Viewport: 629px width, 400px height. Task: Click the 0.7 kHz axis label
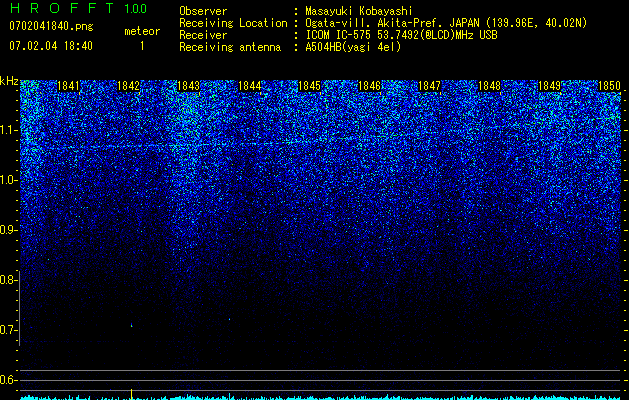click(x=8, y=330)
